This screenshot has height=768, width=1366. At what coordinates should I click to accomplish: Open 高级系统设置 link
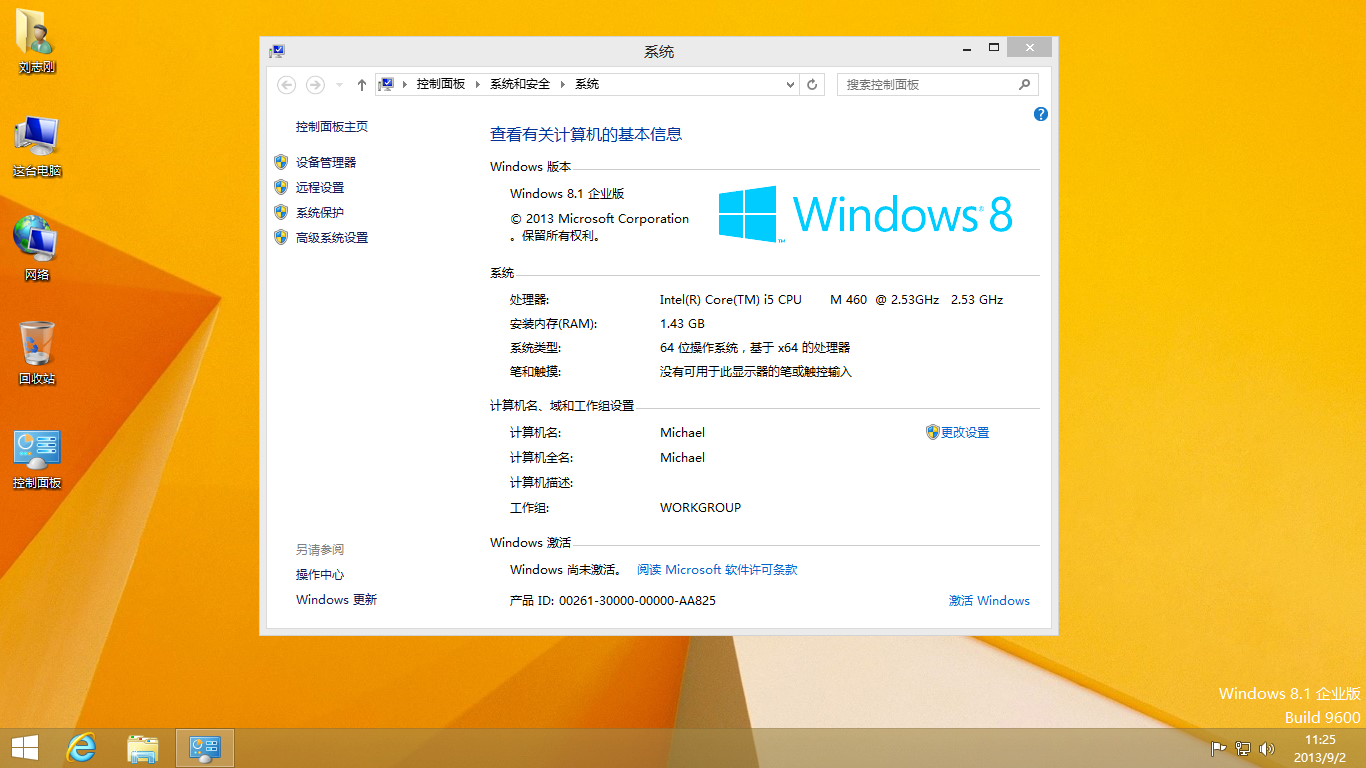pyautogui.click(x=332, y=237)
